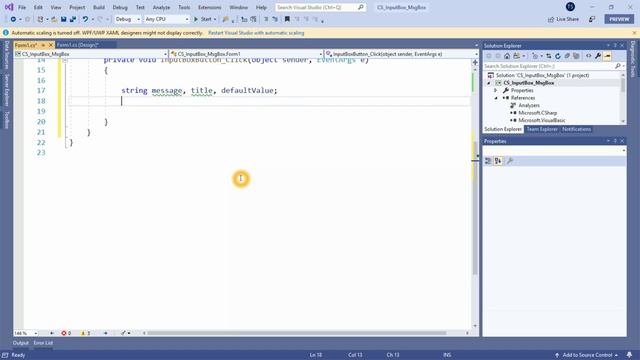Click the Comment Out Lines icon

266,19
